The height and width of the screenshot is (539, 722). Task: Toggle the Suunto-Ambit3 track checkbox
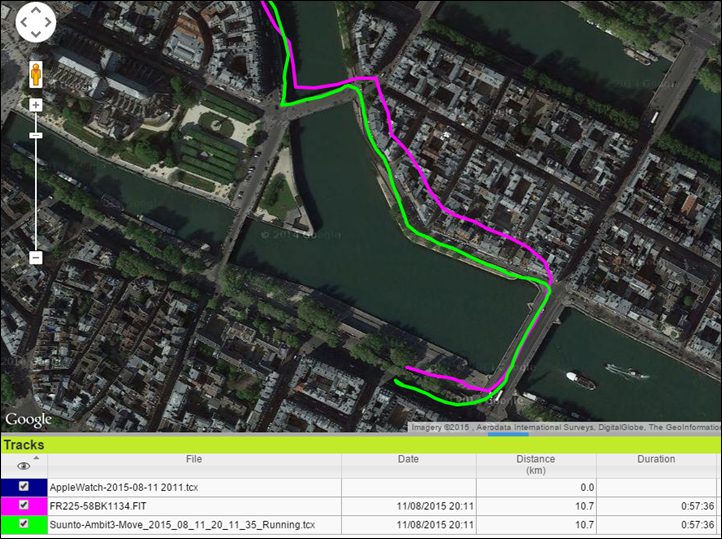(x=24, y=524)
